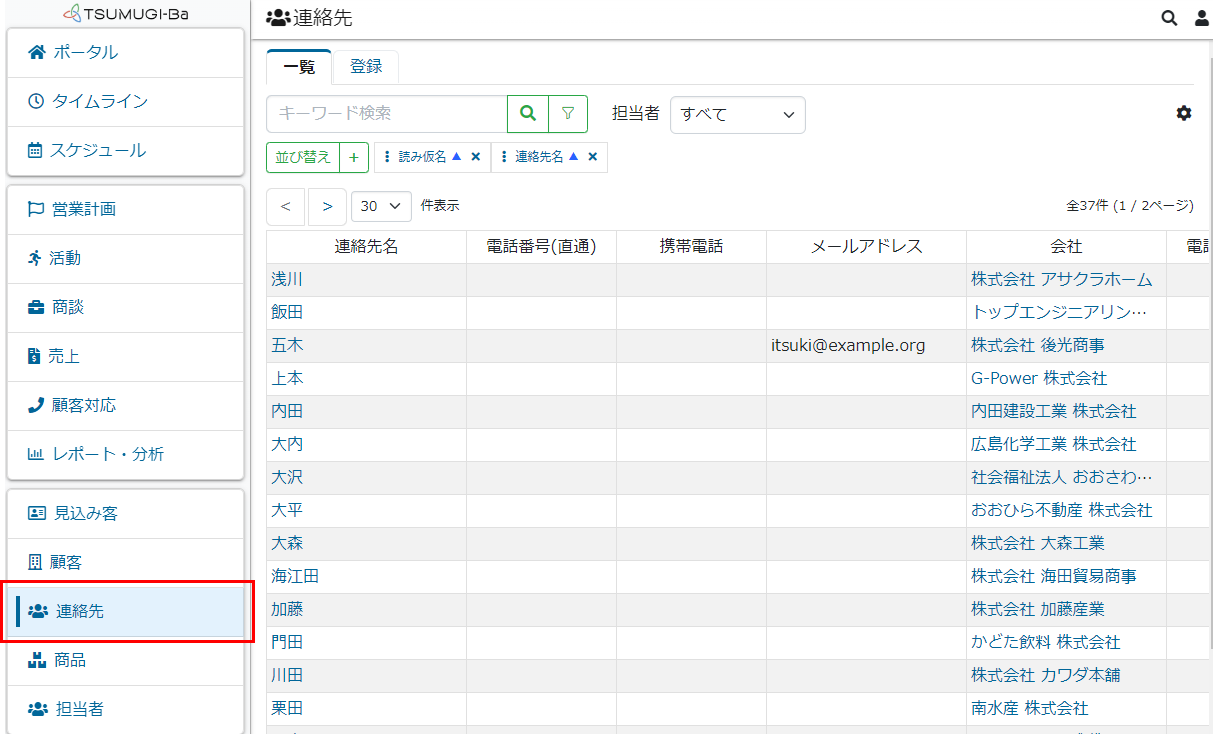1213x734 pixels.
Task: Open 顧客 in the sidebar
Action: (125, 563)
